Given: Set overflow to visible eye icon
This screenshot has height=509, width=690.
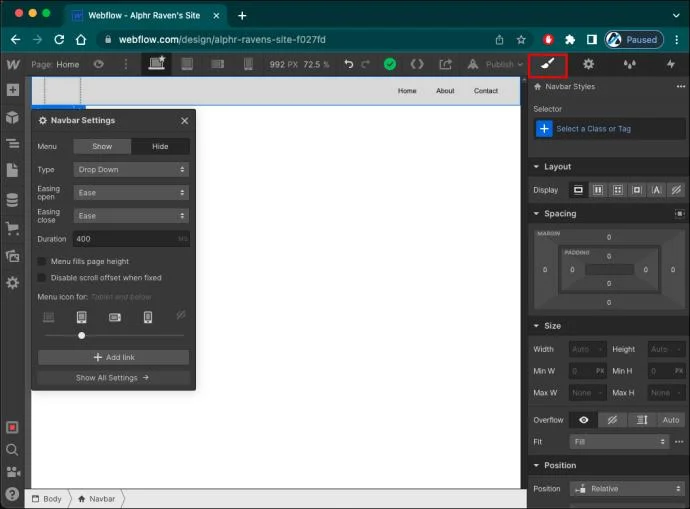Looking at the screenshot, I should [x=584, y=420].
